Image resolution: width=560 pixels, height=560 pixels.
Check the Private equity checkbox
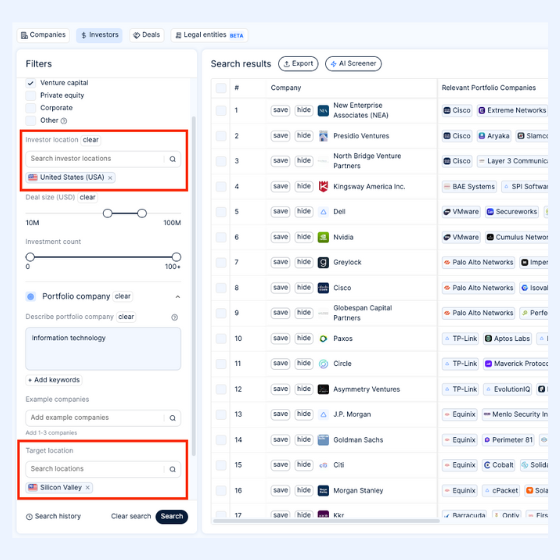(x=31, y=95)
